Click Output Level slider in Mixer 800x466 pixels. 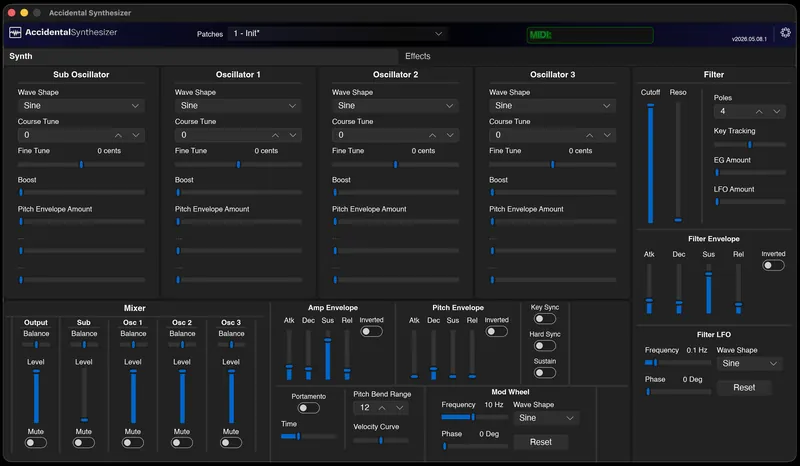(x=36, y=396)
